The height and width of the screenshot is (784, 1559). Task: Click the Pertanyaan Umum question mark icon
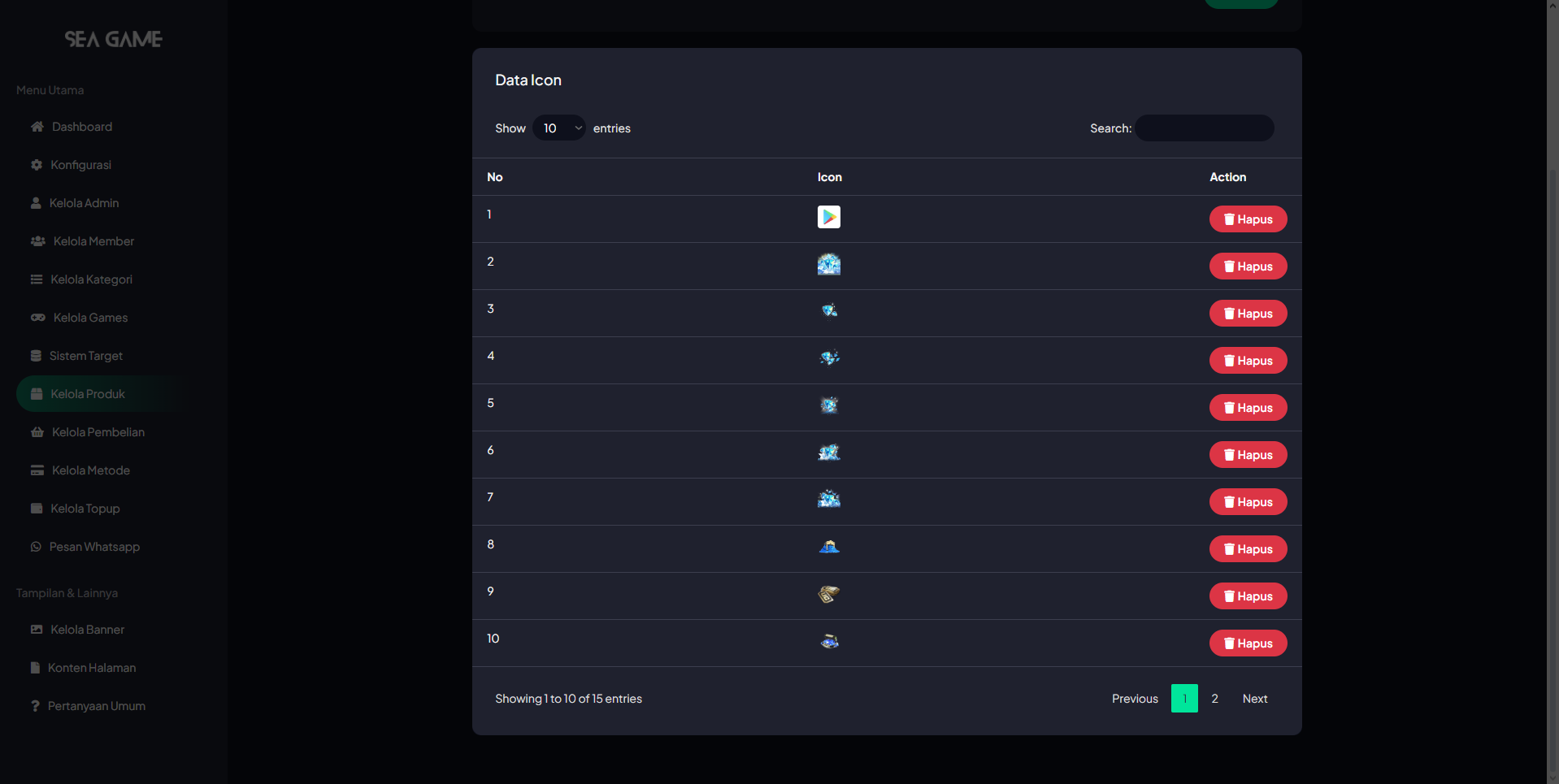tap(35, 706)
